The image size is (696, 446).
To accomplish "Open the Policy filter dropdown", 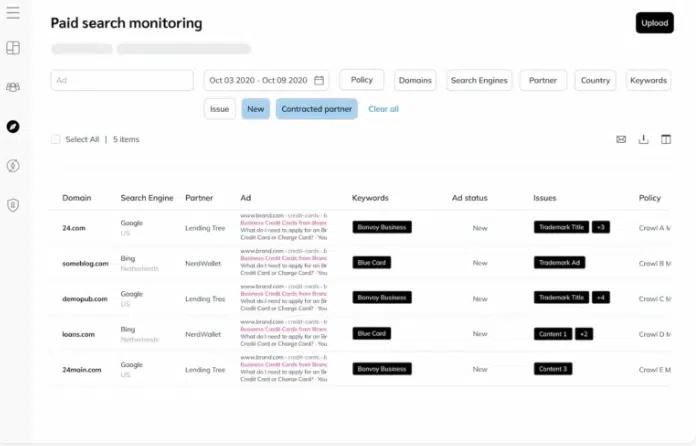I will click(362, 80).
